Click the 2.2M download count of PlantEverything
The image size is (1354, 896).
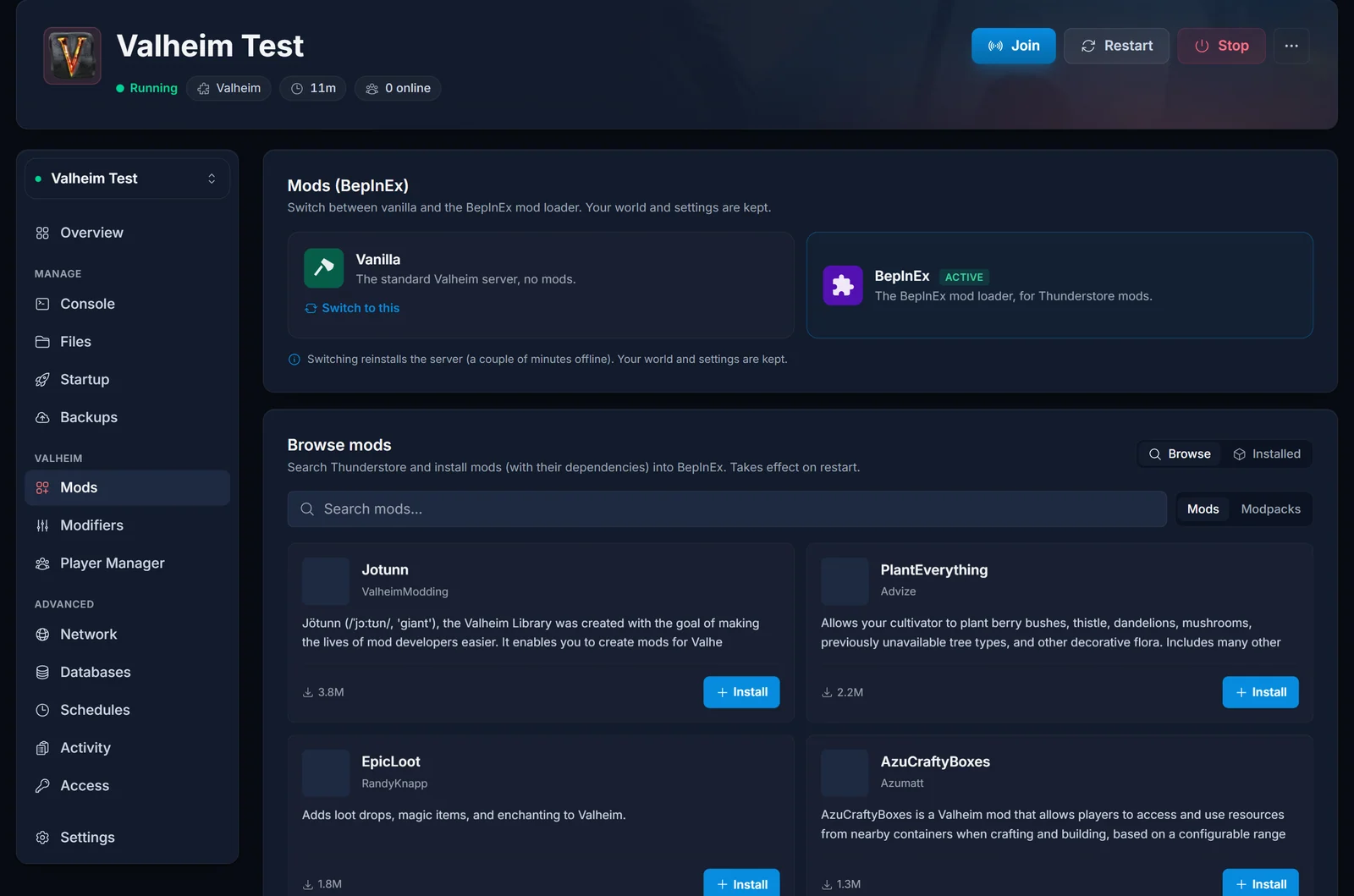tap(842, 692)
